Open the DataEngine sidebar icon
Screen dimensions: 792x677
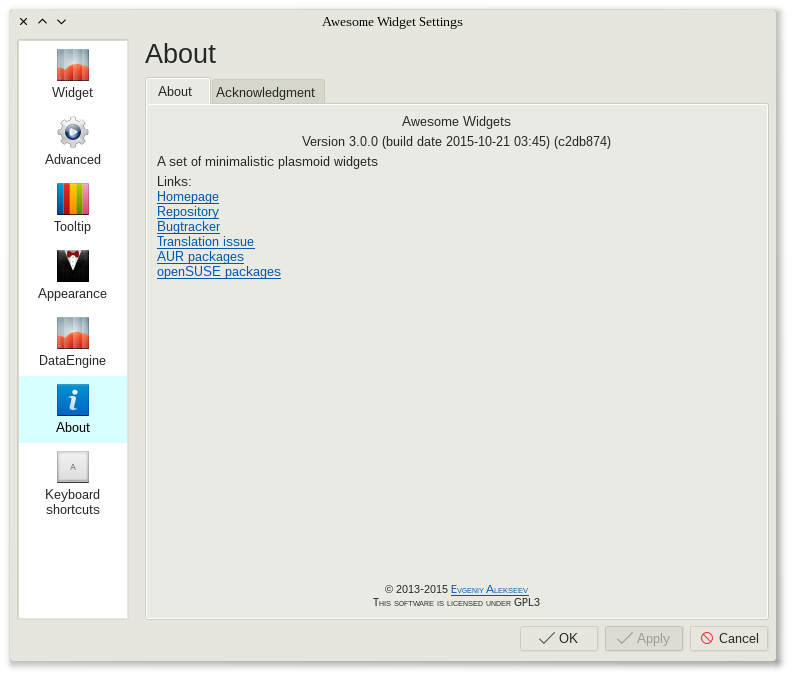coord(72,333)
